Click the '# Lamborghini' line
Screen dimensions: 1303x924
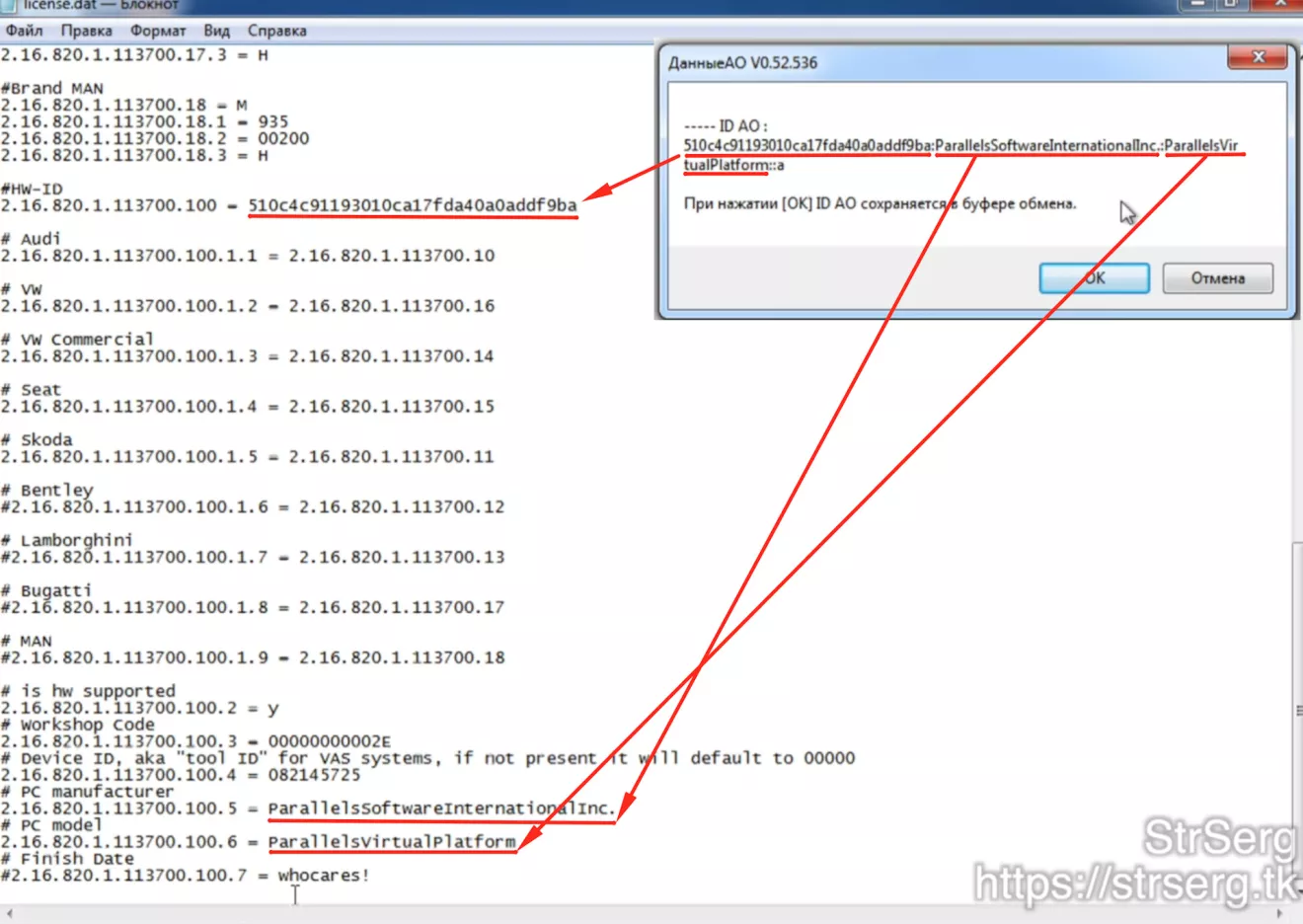coord(66,541)
